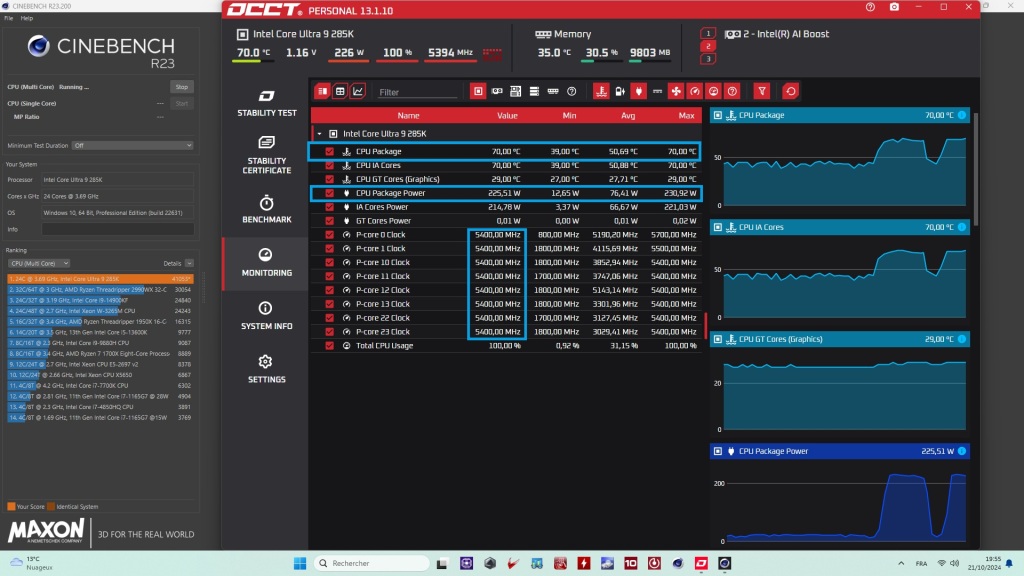The height and width of the screenshot is (576, 1024).
Task: Toggle the unknown-source question mark filter icon
Action: (x=571, y=91)
